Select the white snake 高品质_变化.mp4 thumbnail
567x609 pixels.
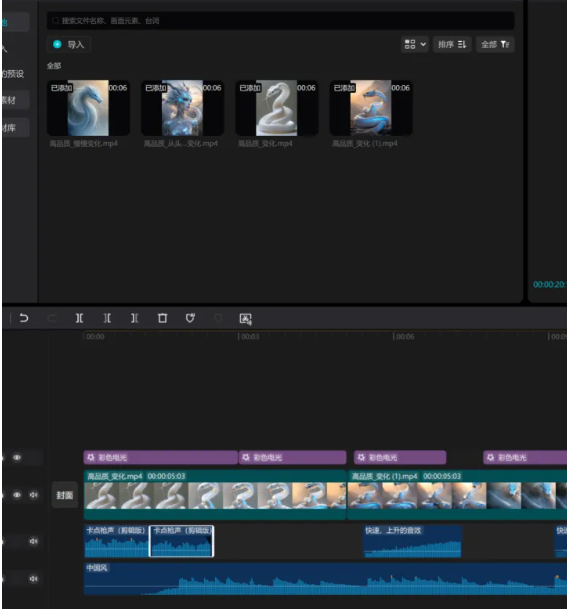click(x=277, y=108)
